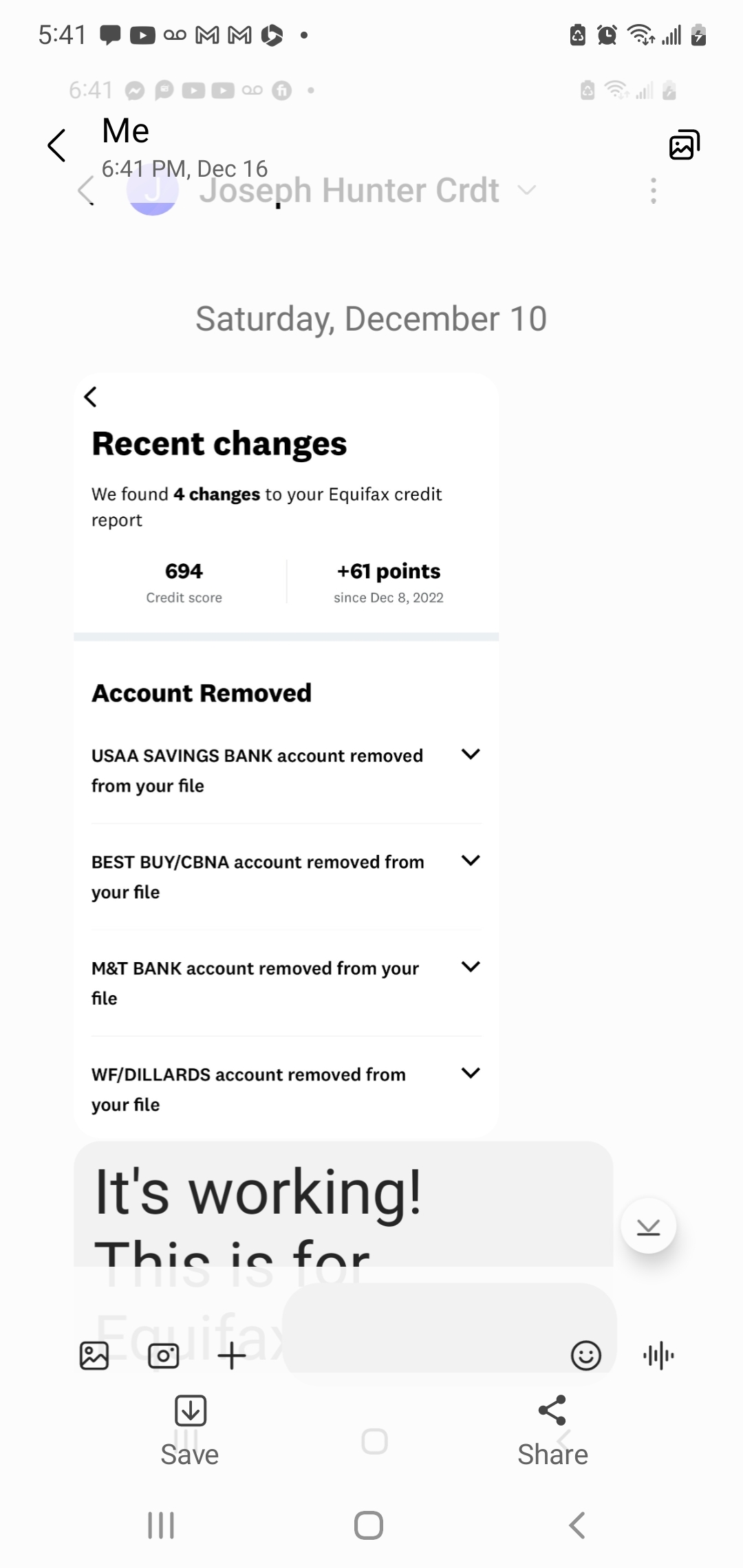Screen dimensions: 743x1568
Task: Open the image gallery view icon
Action: tap(684, 144)
